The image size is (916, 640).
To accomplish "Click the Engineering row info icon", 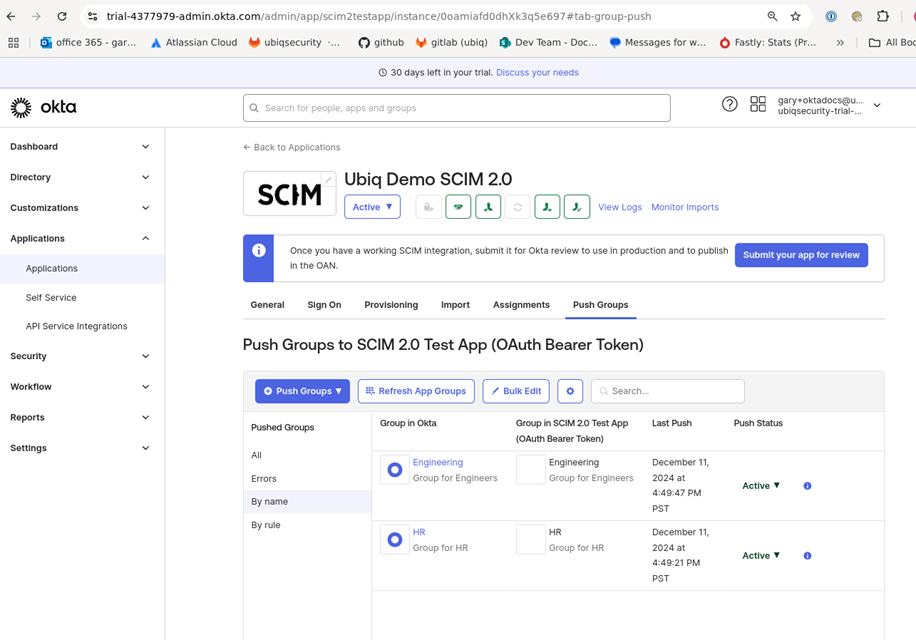I will tap(807, 486).
